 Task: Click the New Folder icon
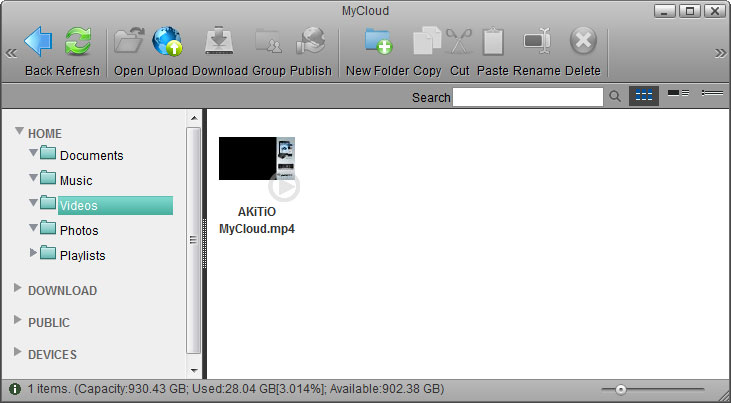(x=378, y=43)
